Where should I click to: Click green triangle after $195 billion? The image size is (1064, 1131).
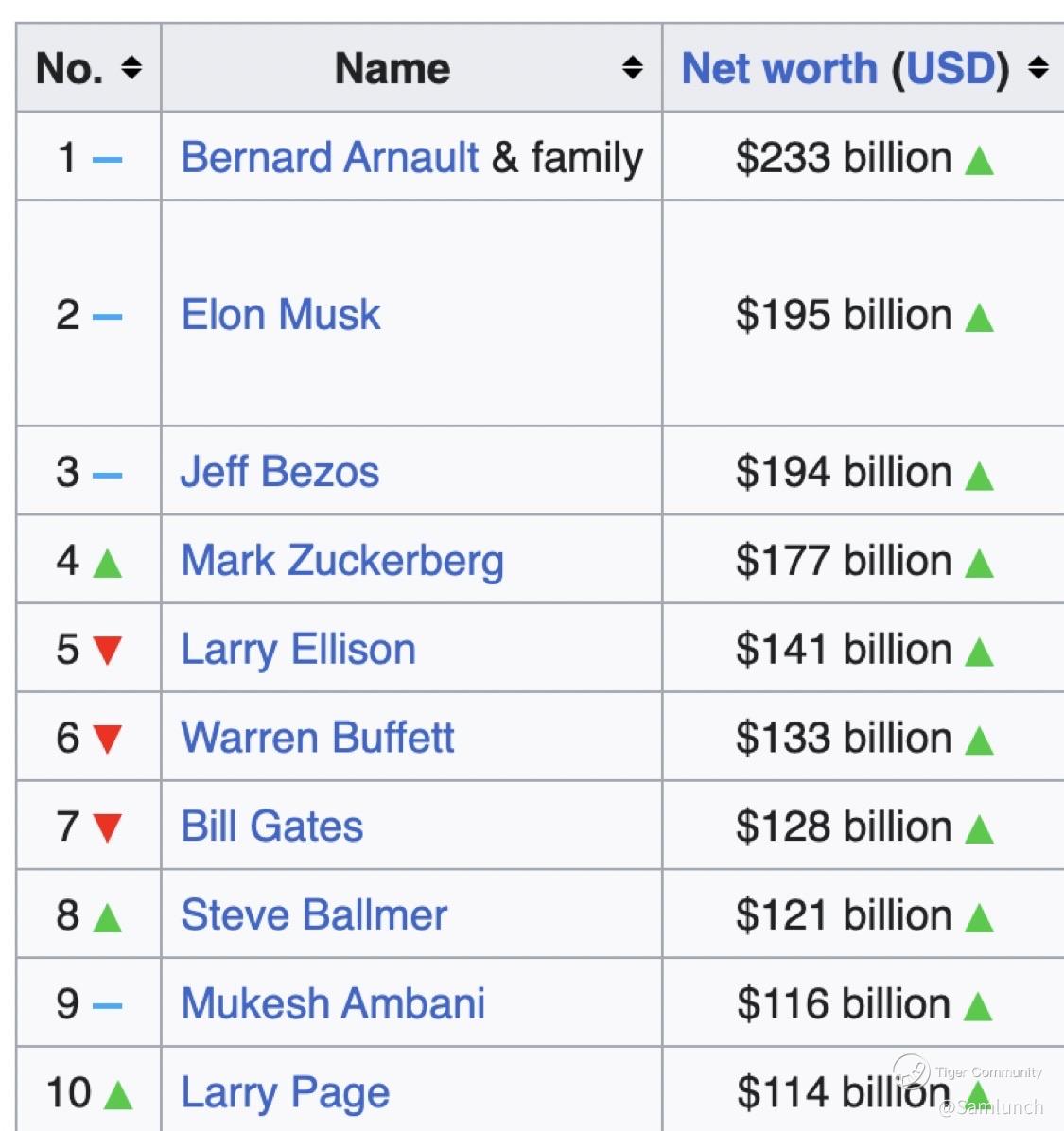tap(979, 318)
